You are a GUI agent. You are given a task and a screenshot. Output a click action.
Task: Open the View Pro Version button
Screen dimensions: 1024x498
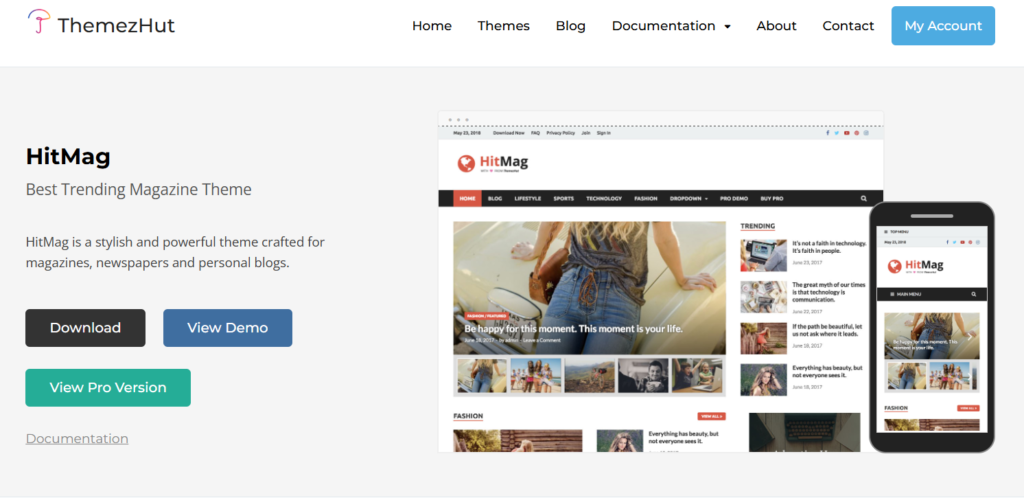pyautogui.click(x=108, y=388)
